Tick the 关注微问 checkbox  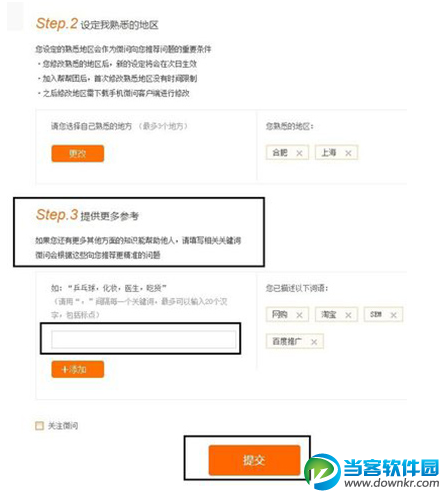tap(39, 426)
